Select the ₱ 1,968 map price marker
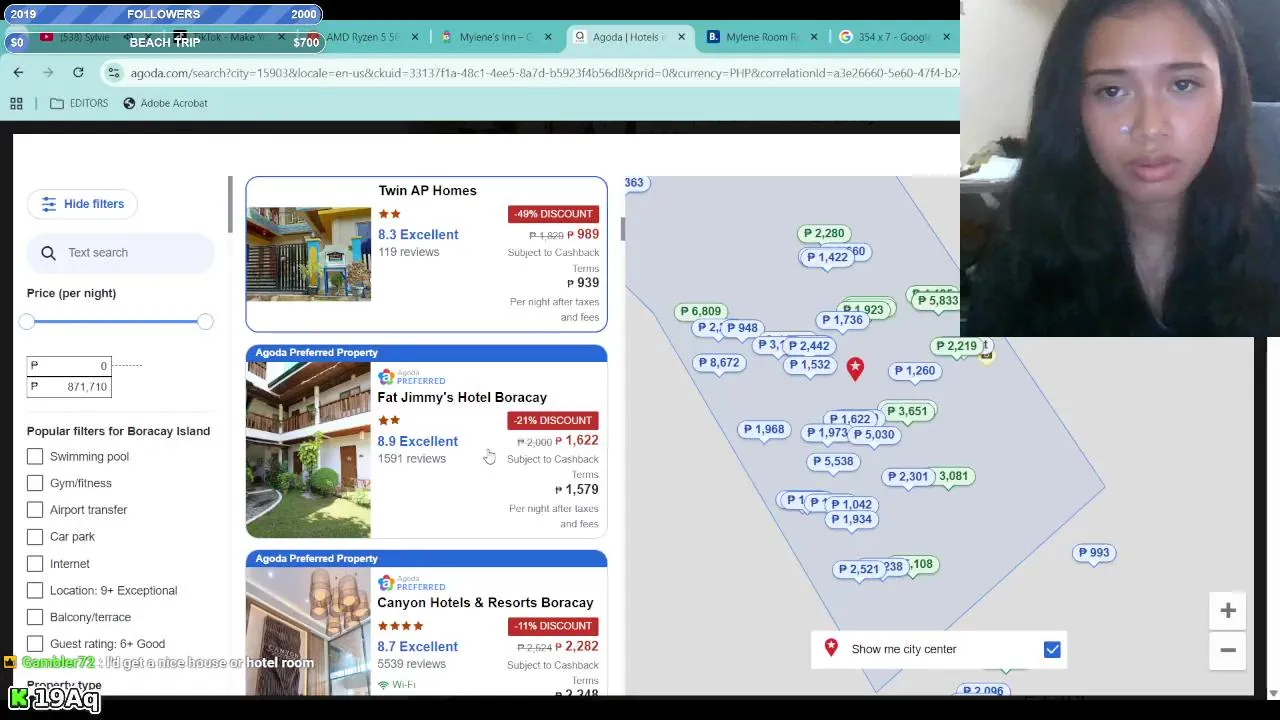1280x720 pixels. (764, 430)
